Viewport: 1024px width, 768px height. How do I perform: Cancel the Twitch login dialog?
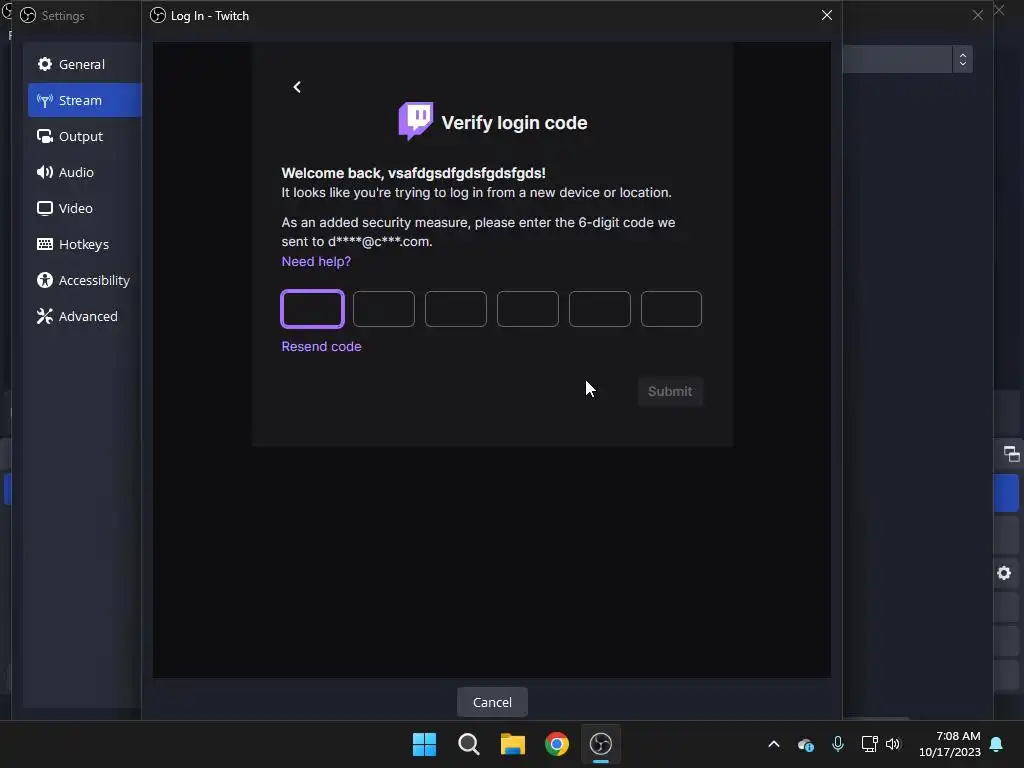click(x=492, y=702)
